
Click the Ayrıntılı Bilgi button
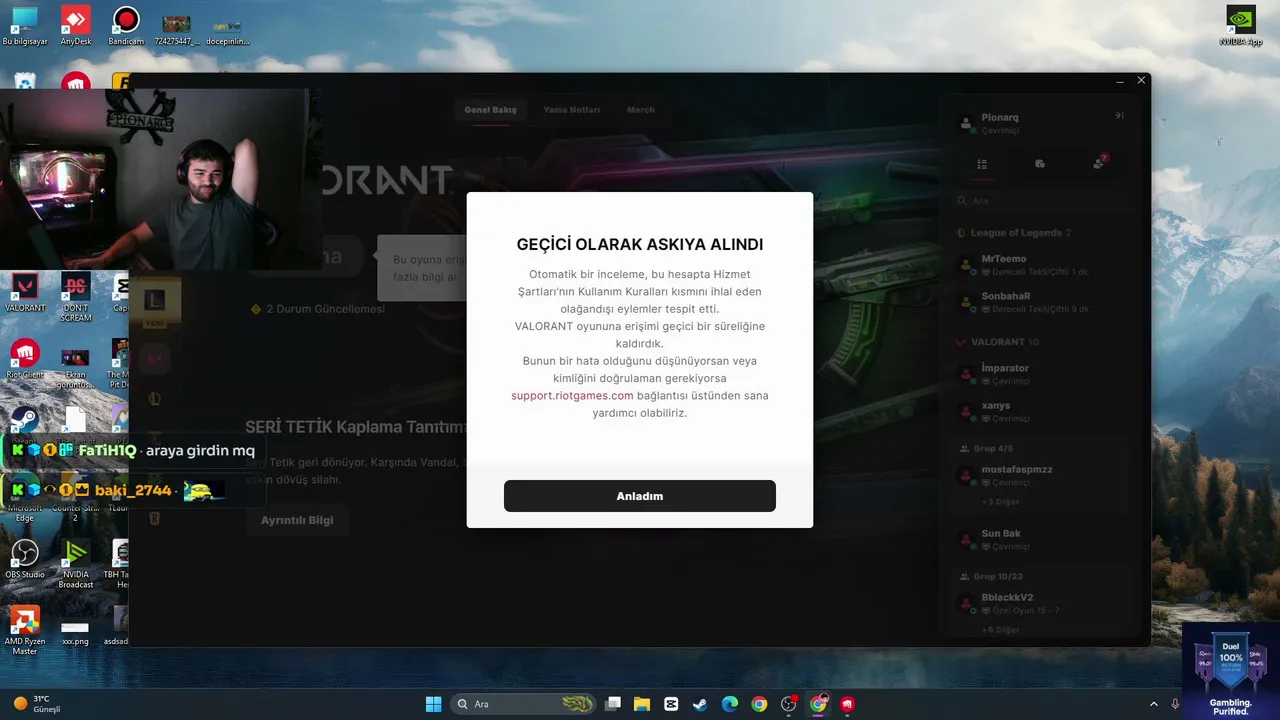pyautogui.click(x=297, y=520)
